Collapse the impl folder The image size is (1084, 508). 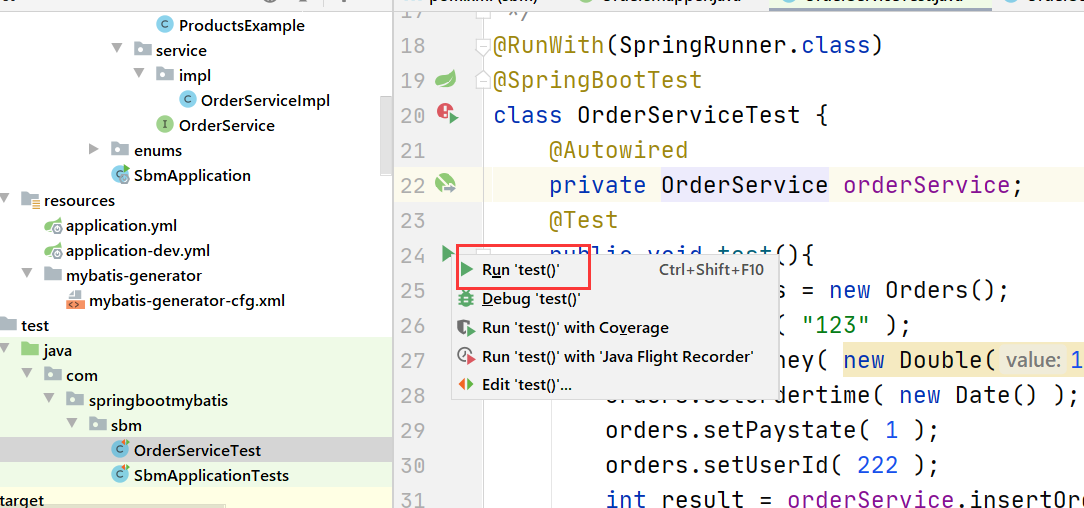click(x=139, y=73)
